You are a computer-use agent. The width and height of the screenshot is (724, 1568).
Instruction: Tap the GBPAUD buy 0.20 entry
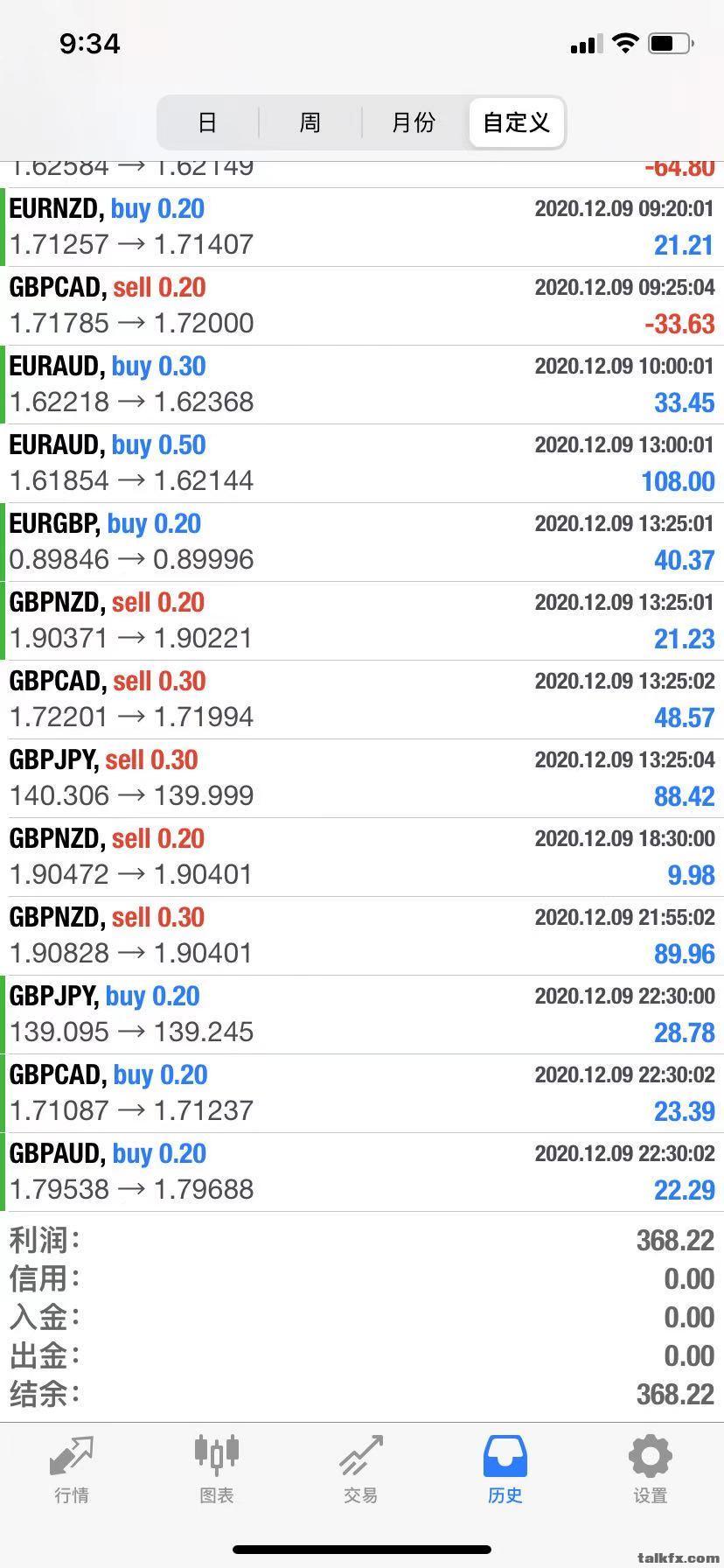tap(362, 1172)
